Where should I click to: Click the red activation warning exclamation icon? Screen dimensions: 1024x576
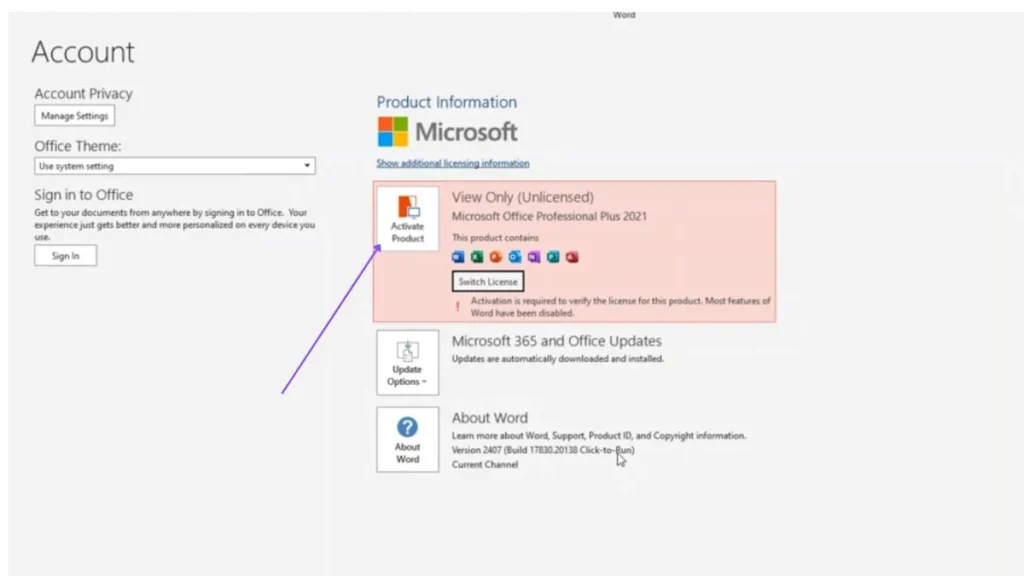(x=457, y=306)
